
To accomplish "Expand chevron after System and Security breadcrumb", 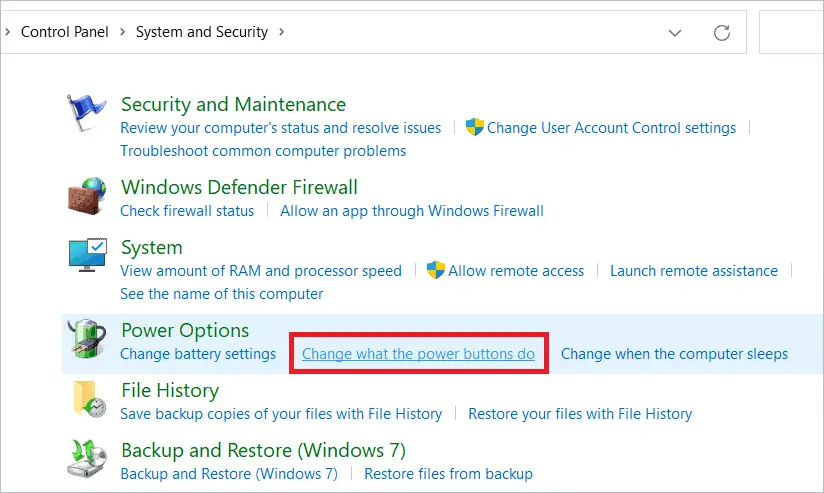I will 282,32.
